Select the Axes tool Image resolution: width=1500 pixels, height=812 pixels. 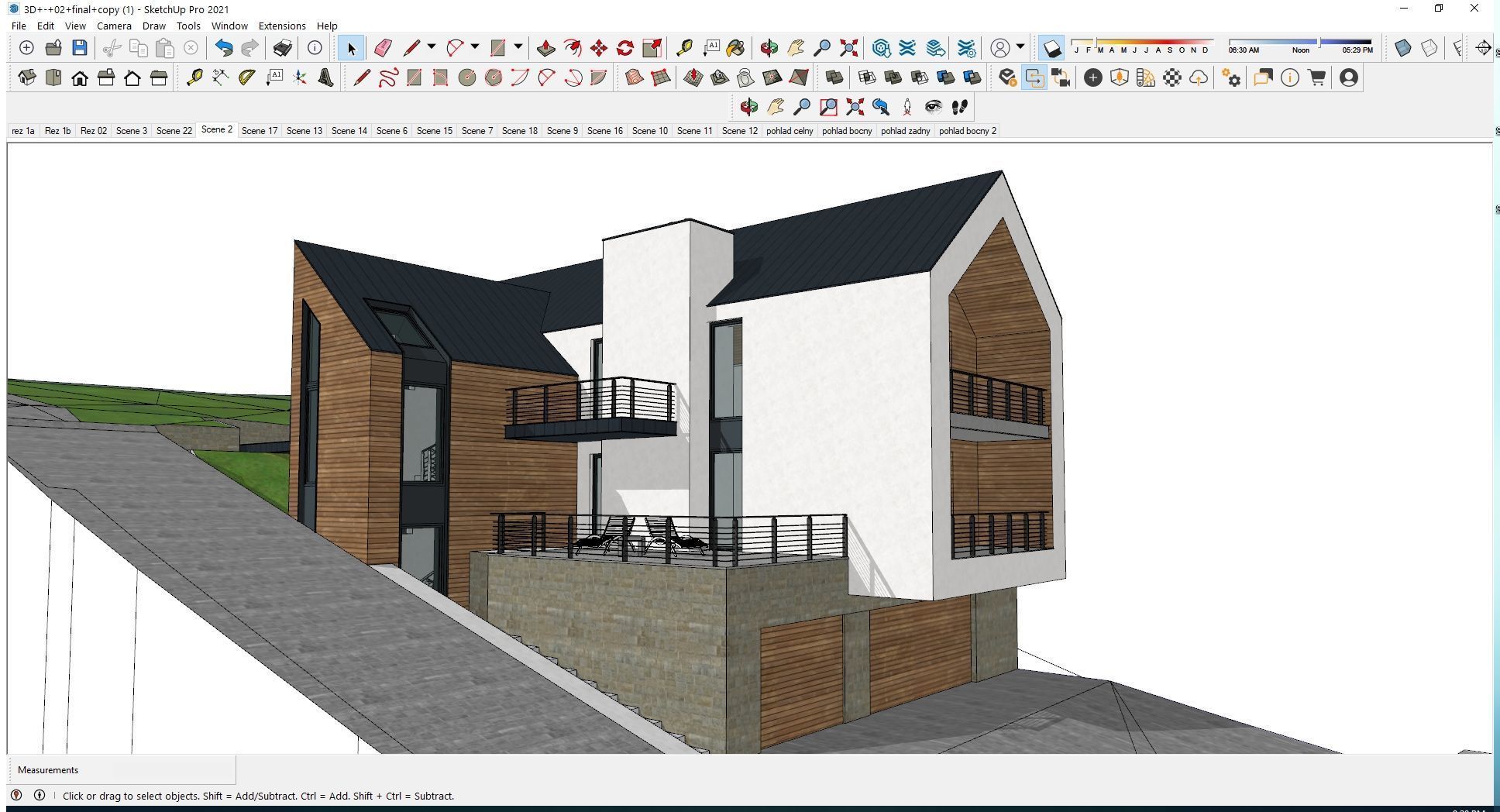pos(299,77)
